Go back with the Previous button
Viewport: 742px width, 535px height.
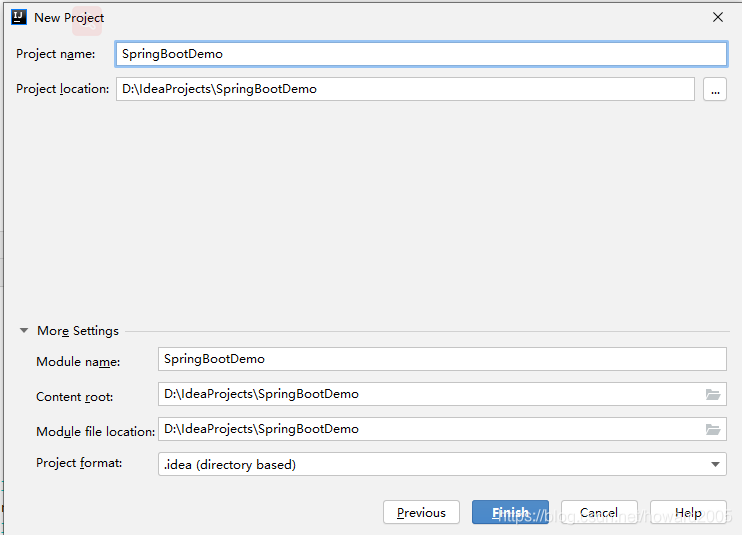[421, 512]
